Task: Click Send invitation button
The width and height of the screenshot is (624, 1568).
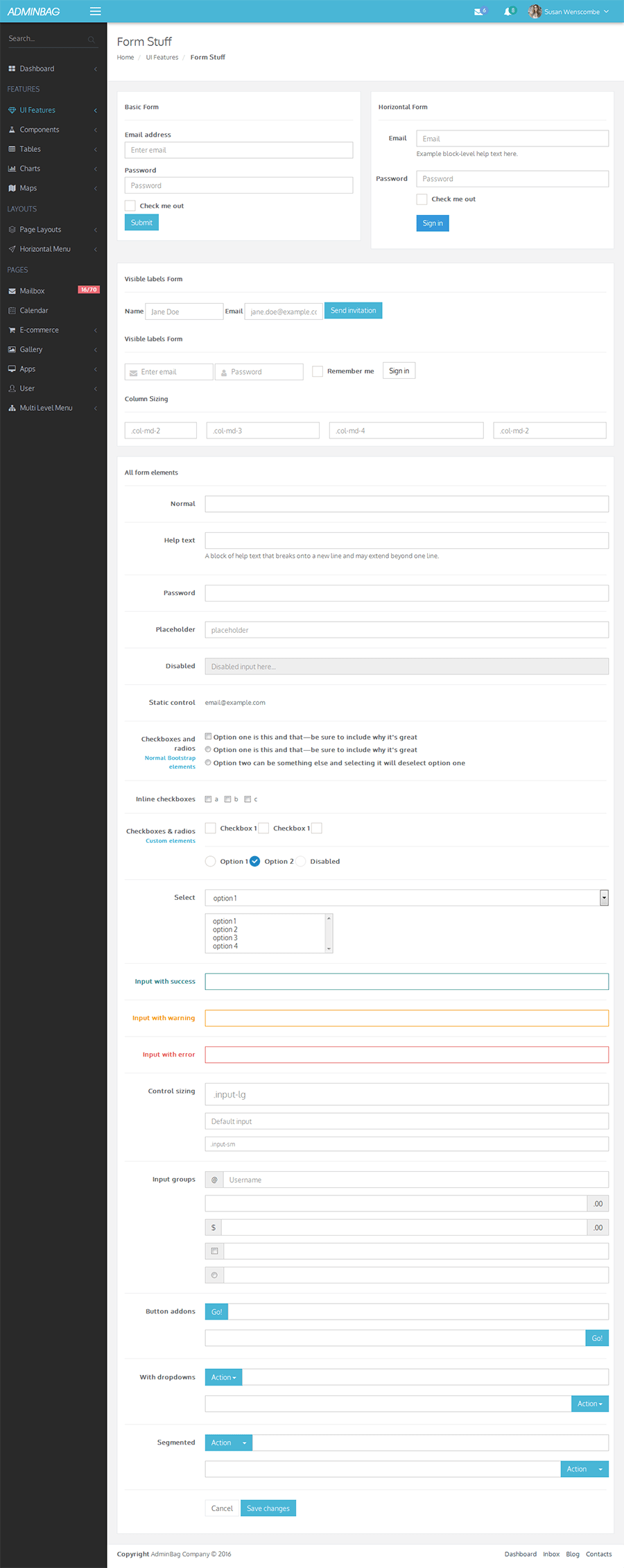Action: [x=353, y=310]
